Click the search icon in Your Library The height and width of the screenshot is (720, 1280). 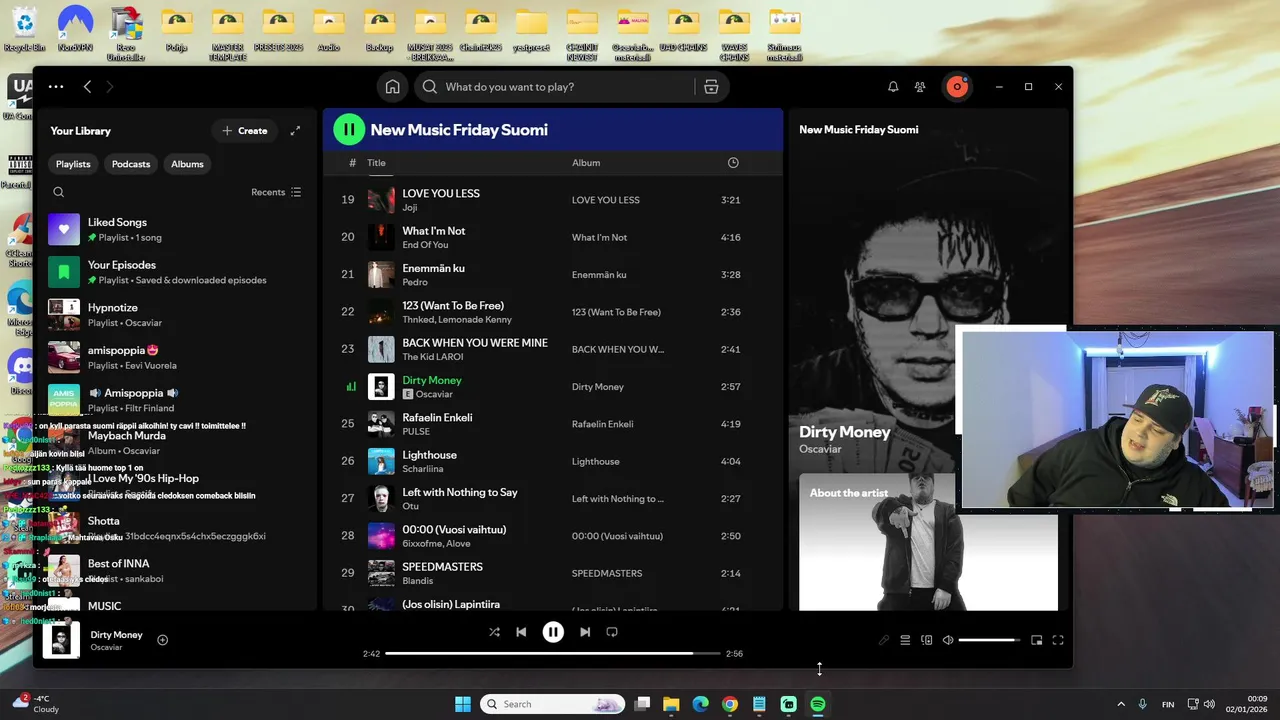(59, 192)
